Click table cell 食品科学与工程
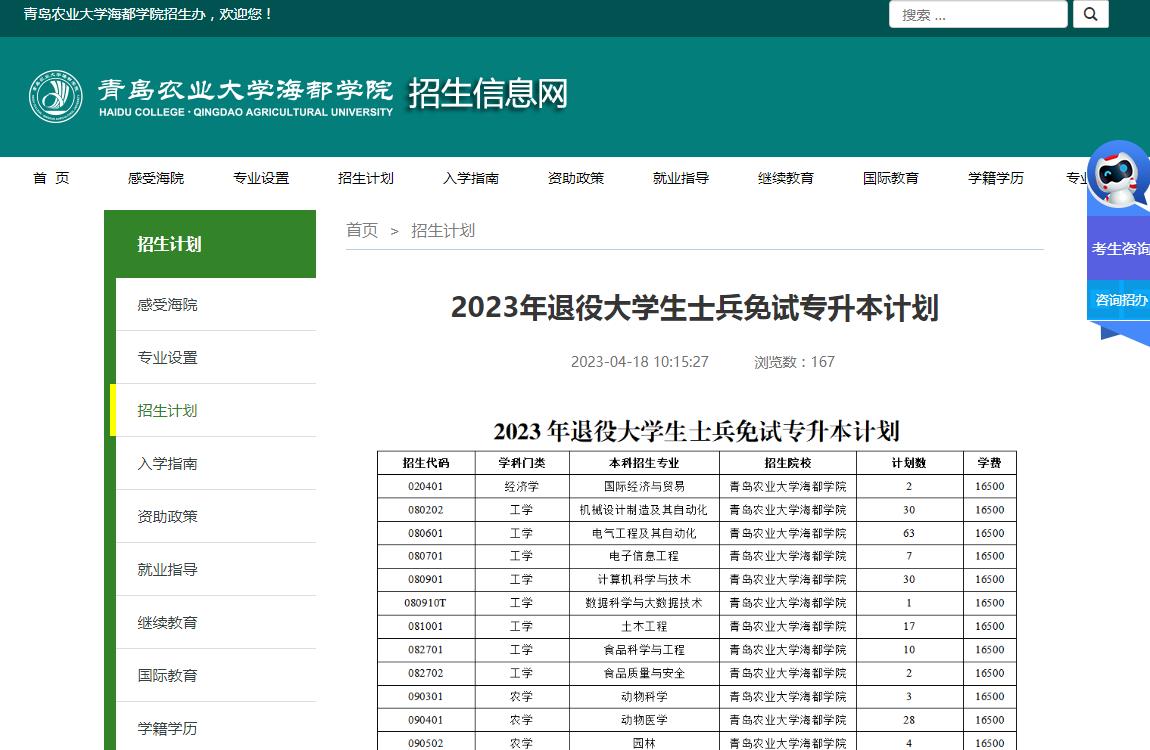The image size is (1150, 750). (644, 650)
